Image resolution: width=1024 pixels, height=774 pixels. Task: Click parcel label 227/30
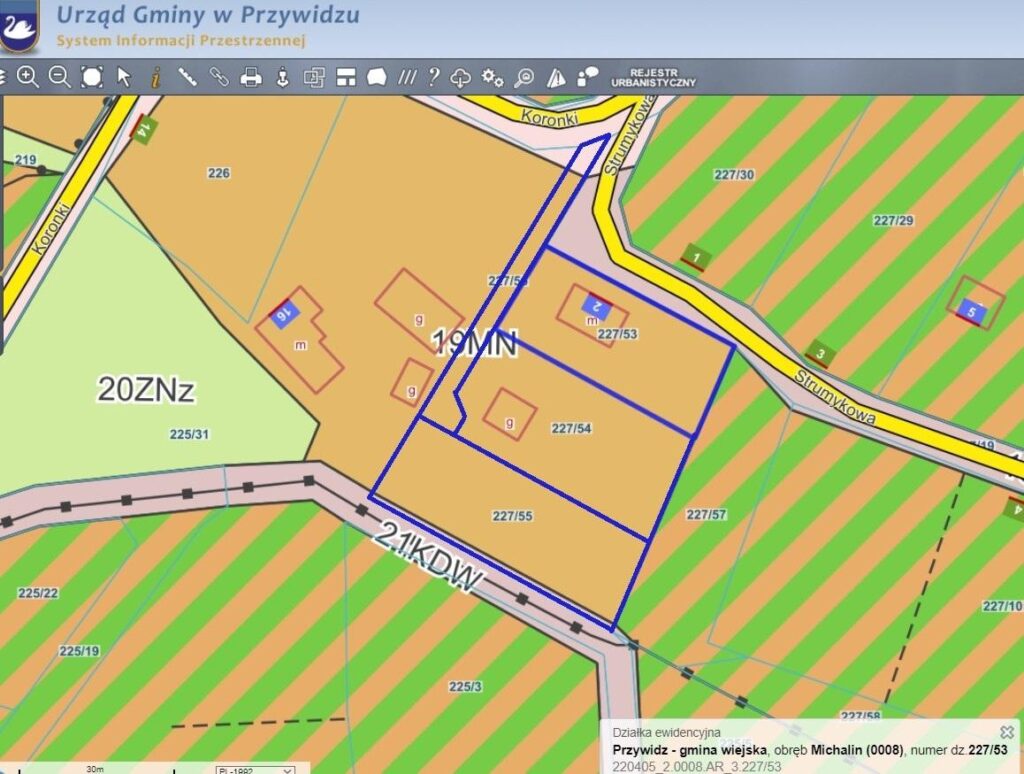(x=734, y=175)
